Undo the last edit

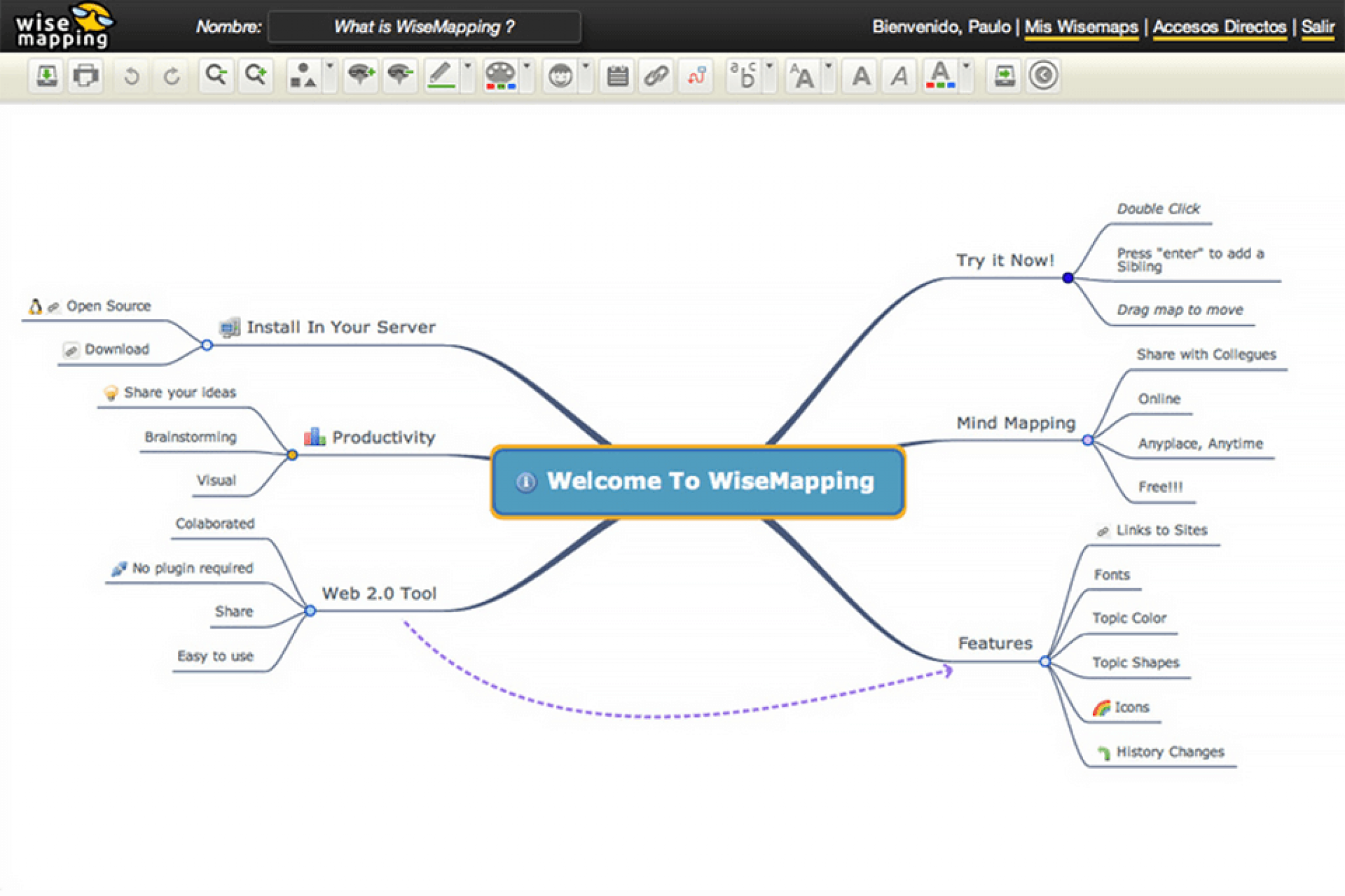[x=131, y=75]
